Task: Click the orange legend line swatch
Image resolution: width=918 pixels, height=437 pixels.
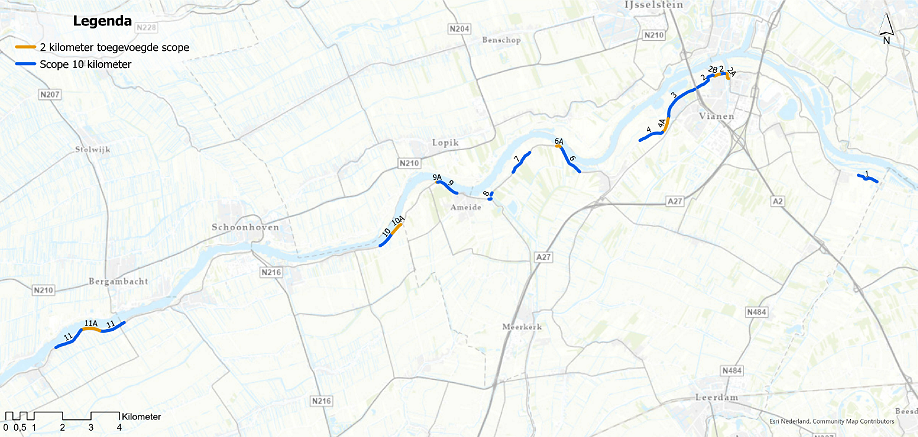Action: [x=26, y=47]
